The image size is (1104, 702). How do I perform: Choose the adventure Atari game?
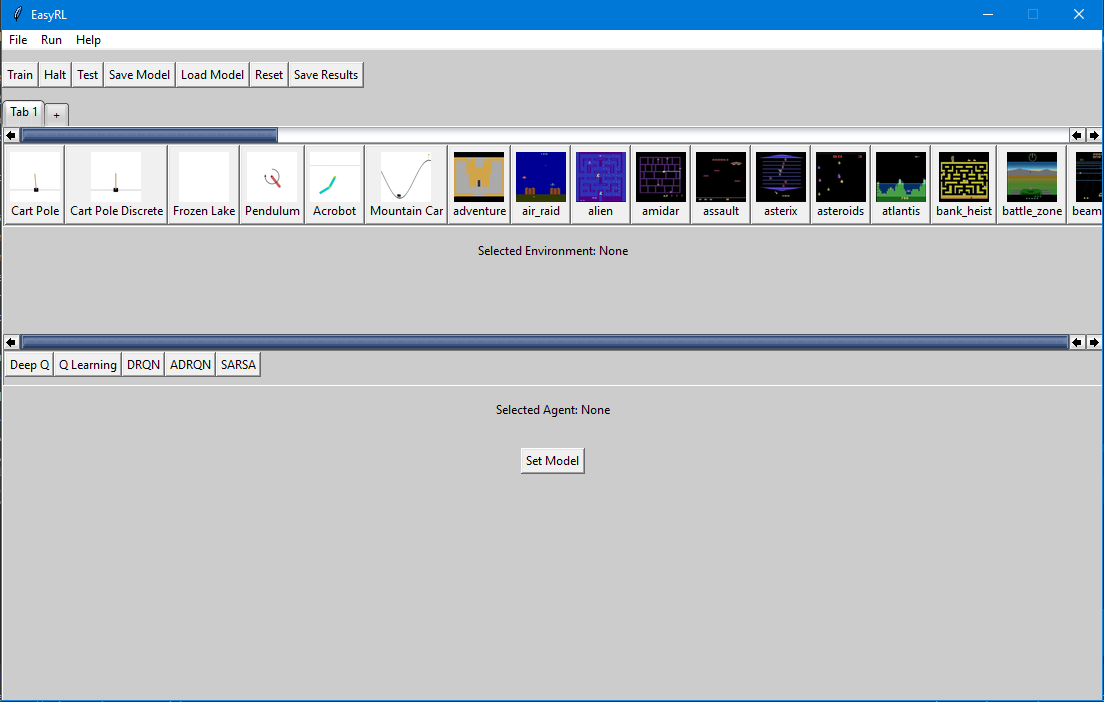point(479,184)
